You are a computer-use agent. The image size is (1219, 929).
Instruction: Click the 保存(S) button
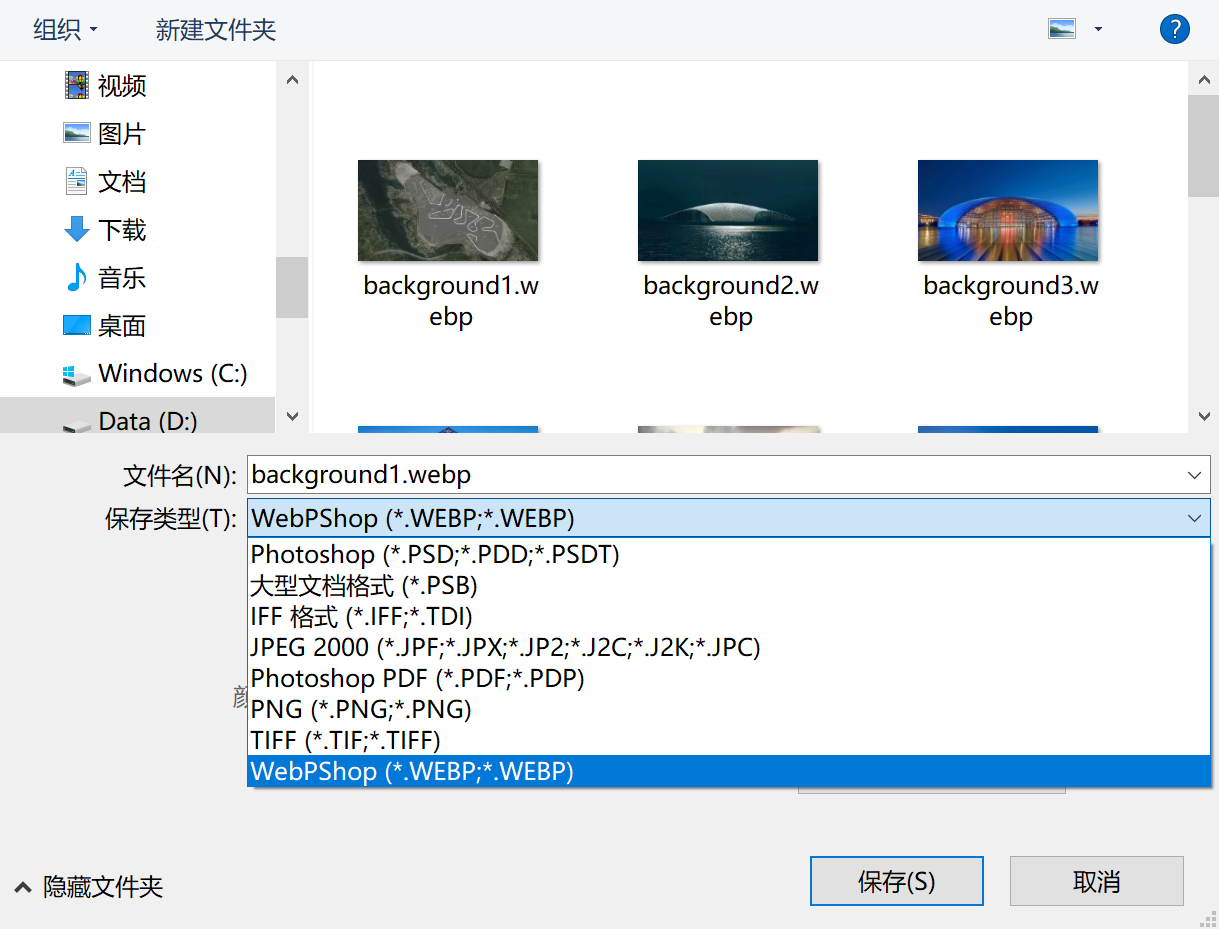895,880
